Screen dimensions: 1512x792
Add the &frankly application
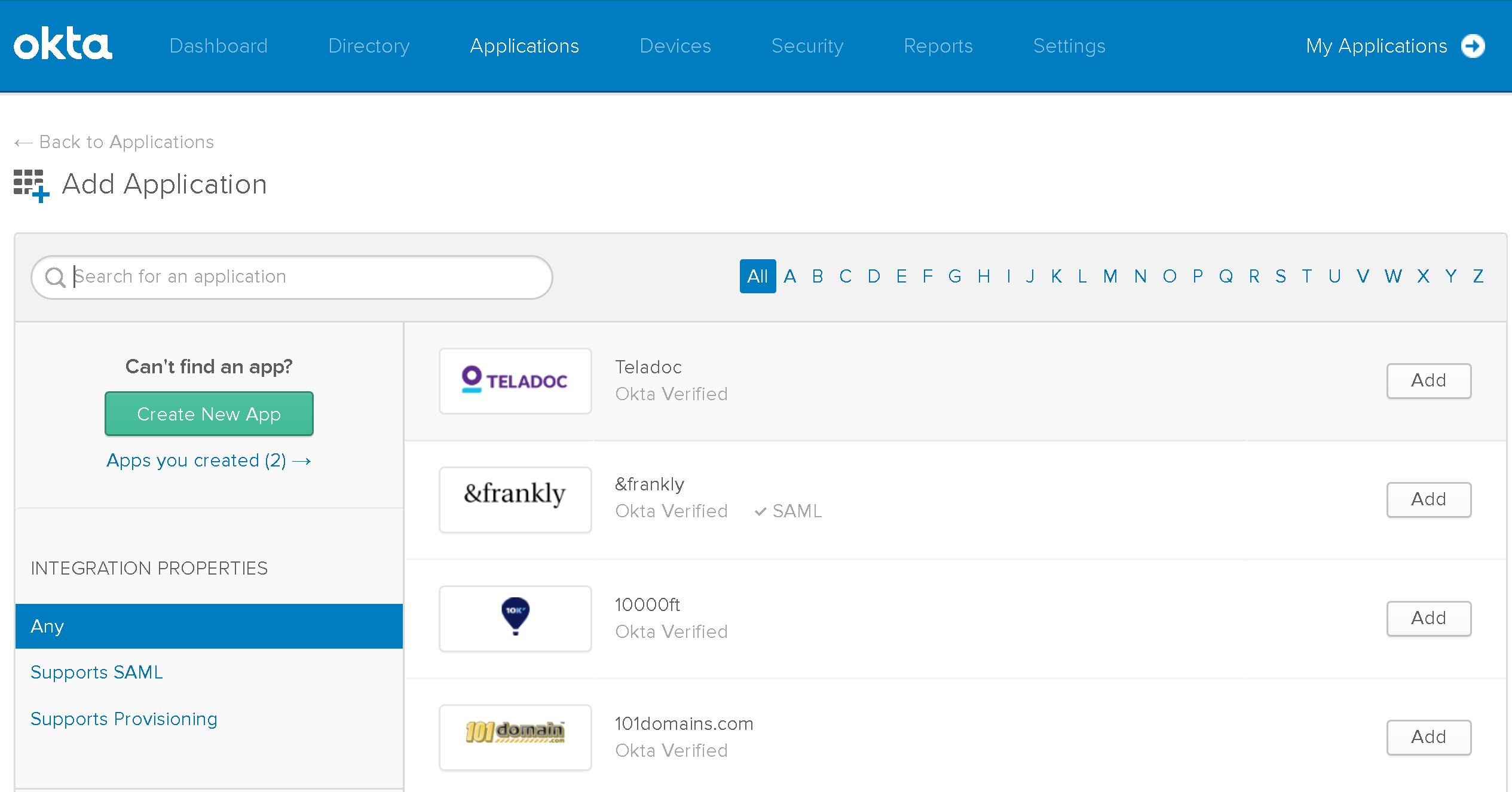[x=1429, y=500]
